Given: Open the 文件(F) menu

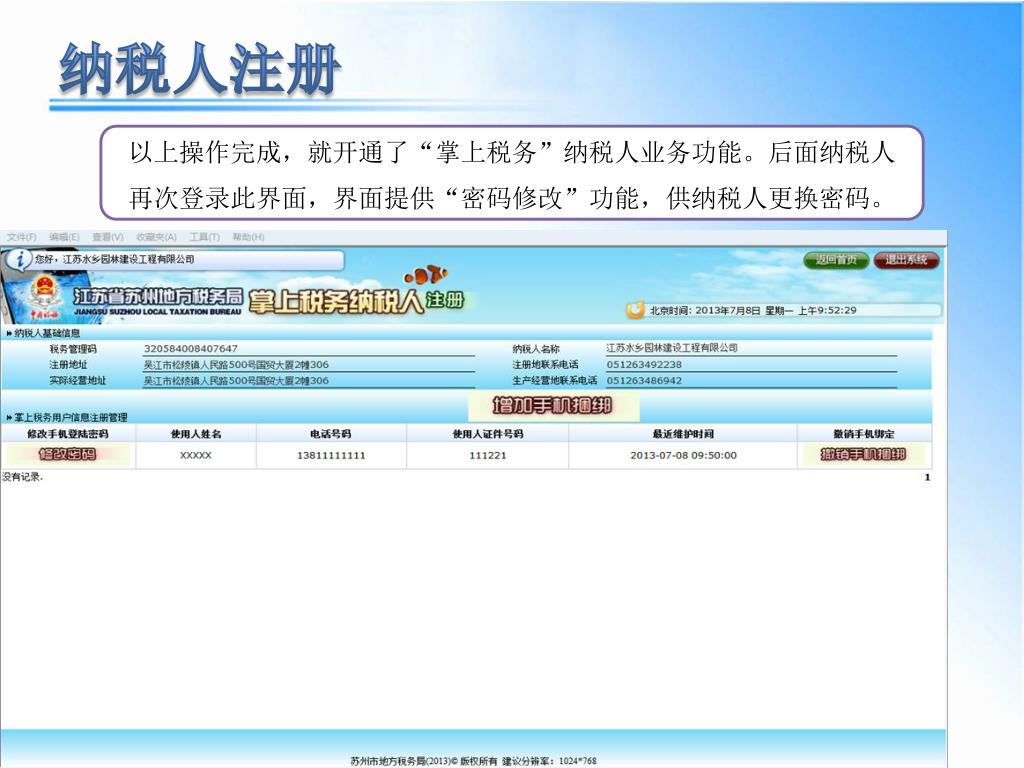Looking at the screenshot, I should pos(21,237).
